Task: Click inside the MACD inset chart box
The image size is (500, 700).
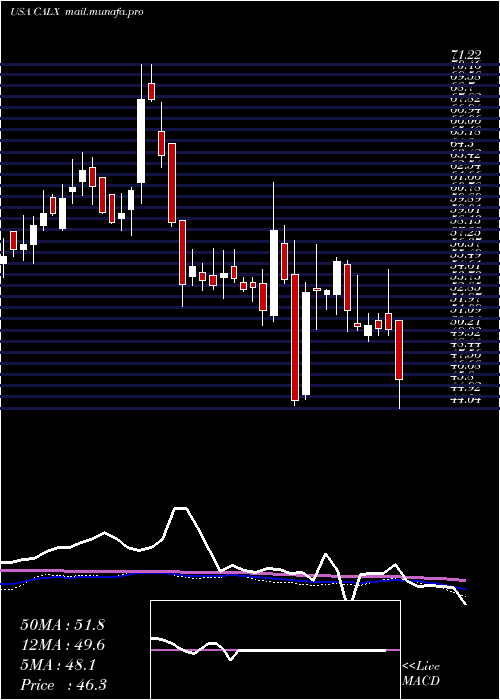Action: [275, 650]
